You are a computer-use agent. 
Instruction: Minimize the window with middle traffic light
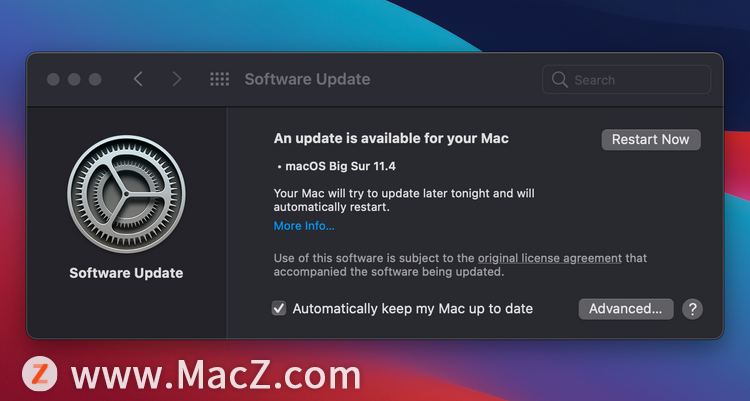(x=74, y=79)
